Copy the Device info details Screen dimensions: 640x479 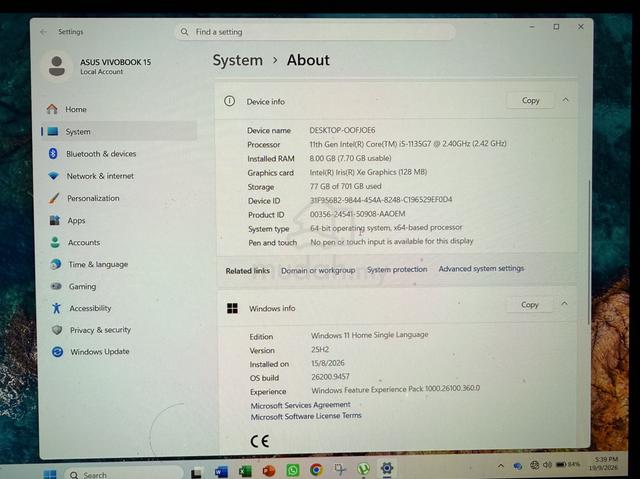click(530, 100)
